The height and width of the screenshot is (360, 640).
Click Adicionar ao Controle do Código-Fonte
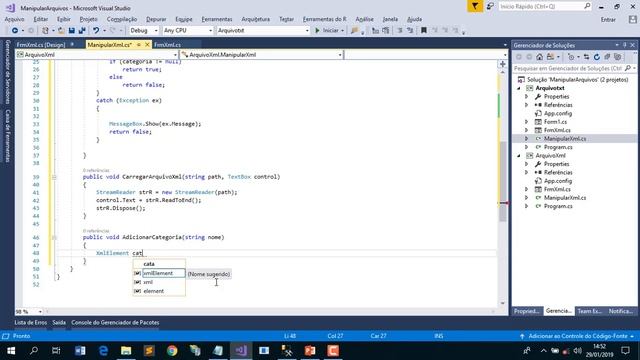click(578, 336)
